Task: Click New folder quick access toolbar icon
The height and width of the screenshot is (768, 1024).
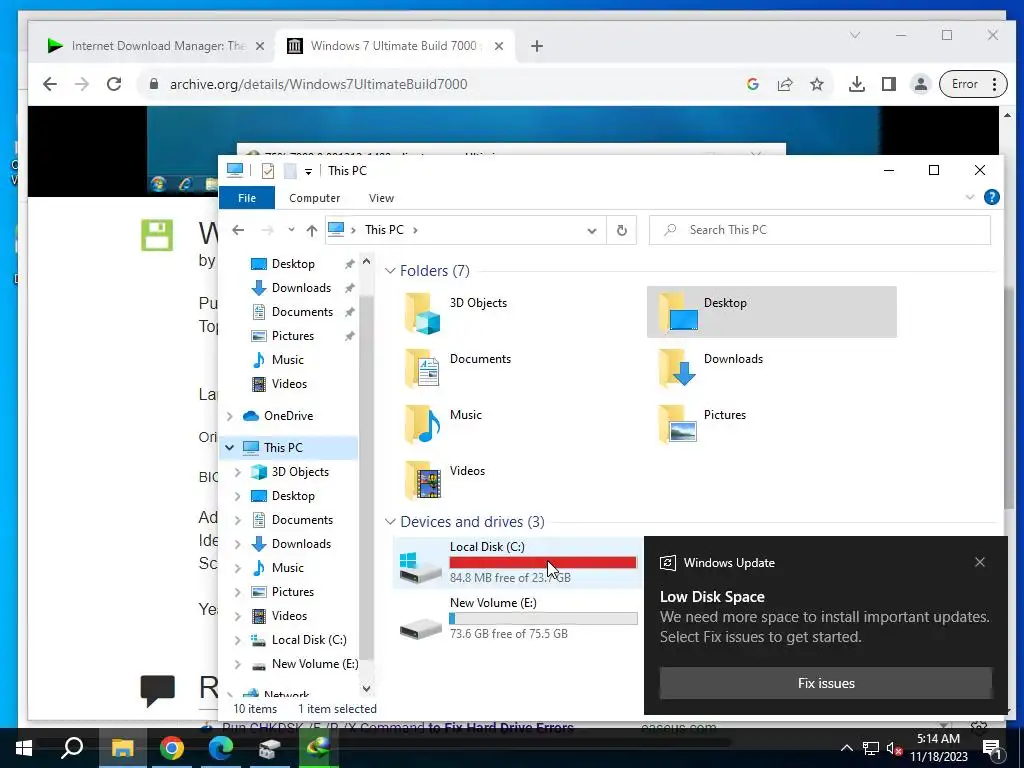Action: (290, 171)
